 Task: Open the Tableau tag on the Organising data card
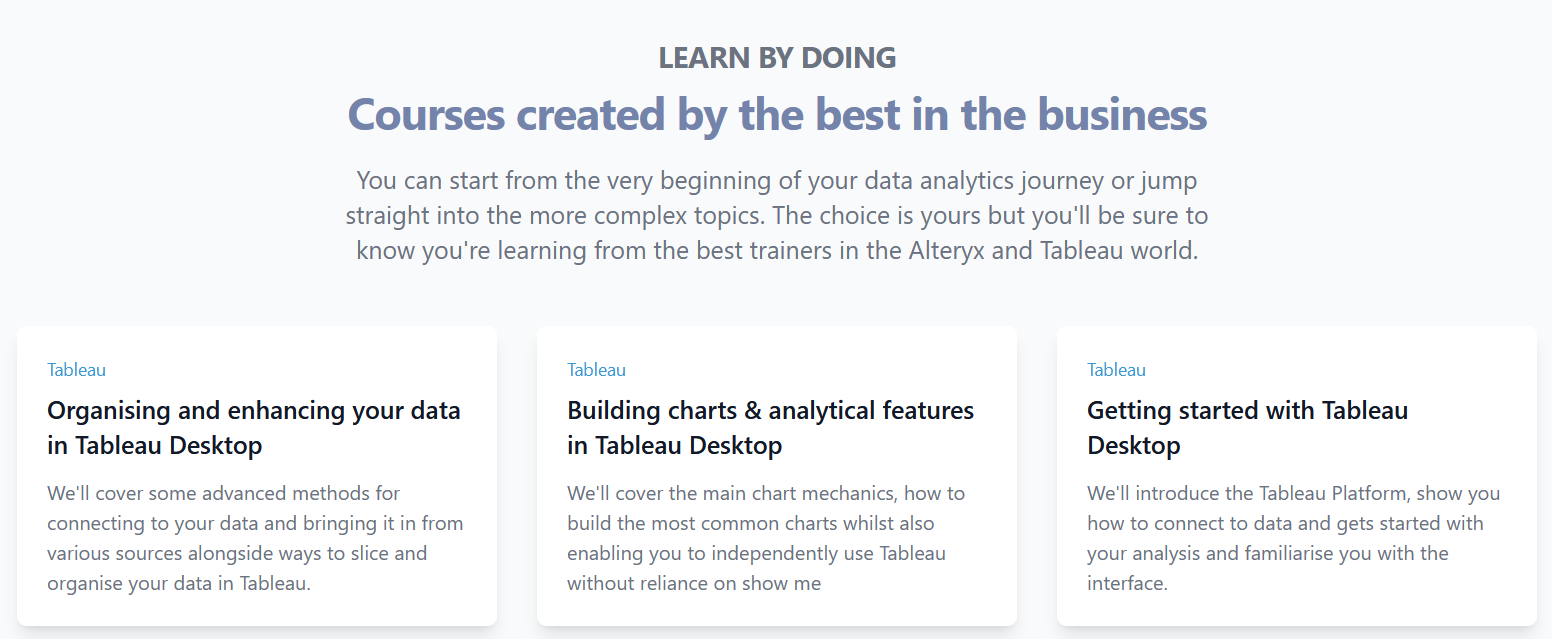click(x=76, y=370)
